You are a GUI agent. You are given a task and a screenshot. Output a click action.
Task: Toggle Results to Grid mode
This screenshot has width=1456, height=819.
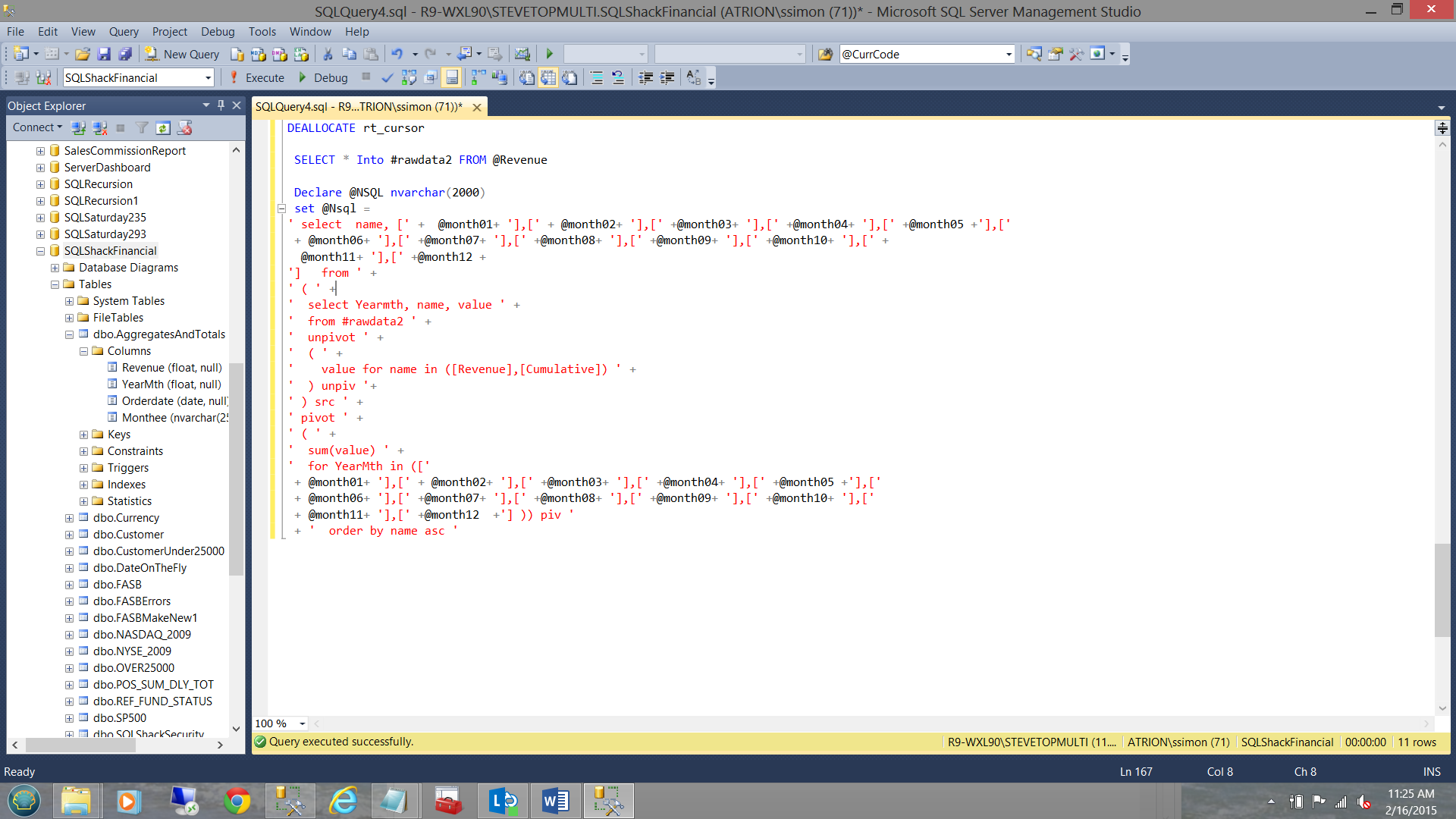click(x=548, y=77)
